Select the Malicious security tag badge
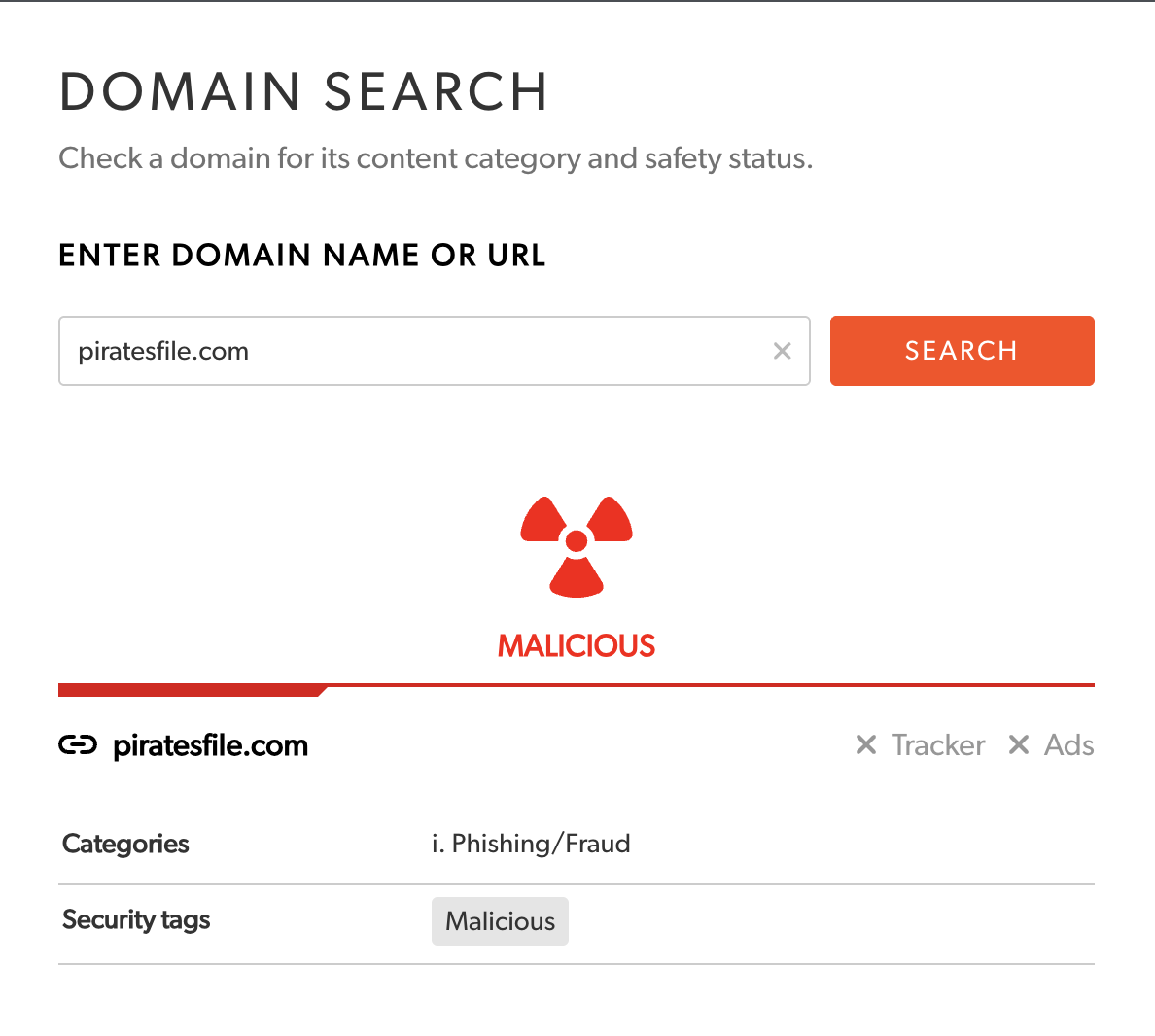 500,920
